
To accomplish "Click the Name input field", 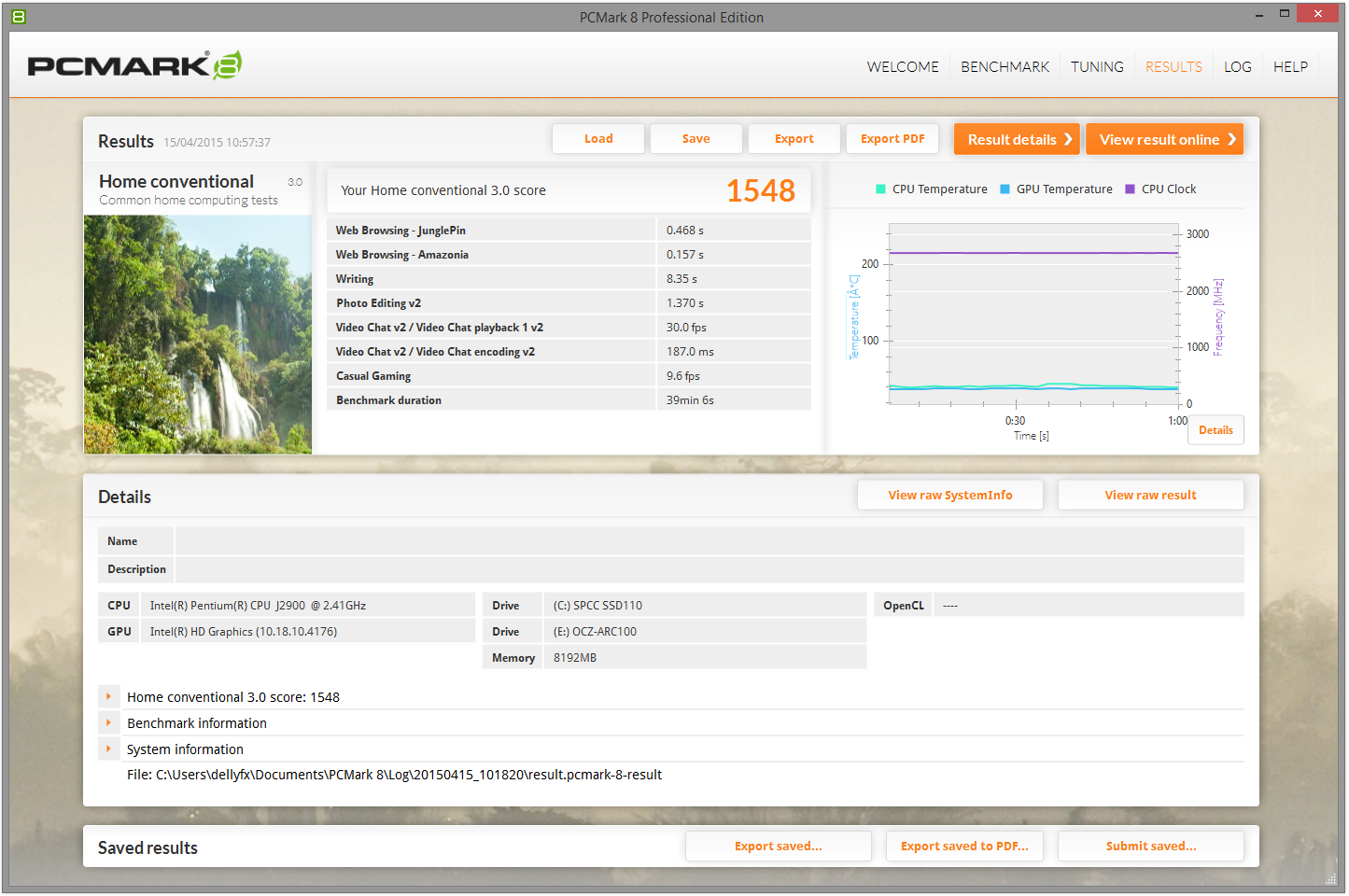I will point(710,541).
